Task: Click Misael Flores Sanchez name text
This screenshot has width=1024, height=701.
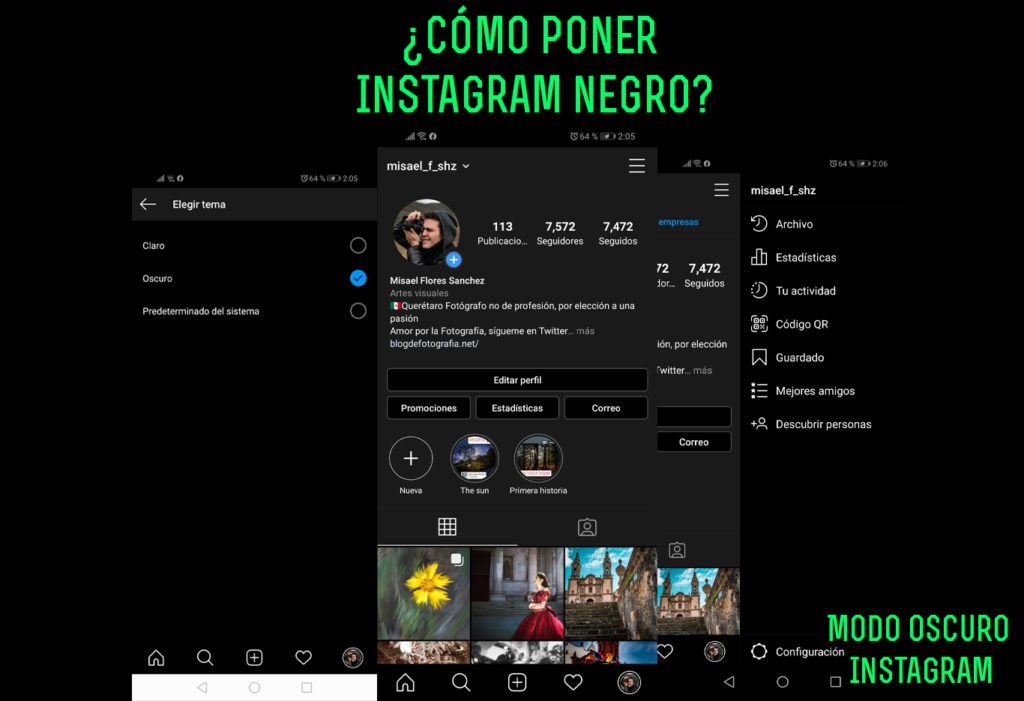Action: (437, 281)
